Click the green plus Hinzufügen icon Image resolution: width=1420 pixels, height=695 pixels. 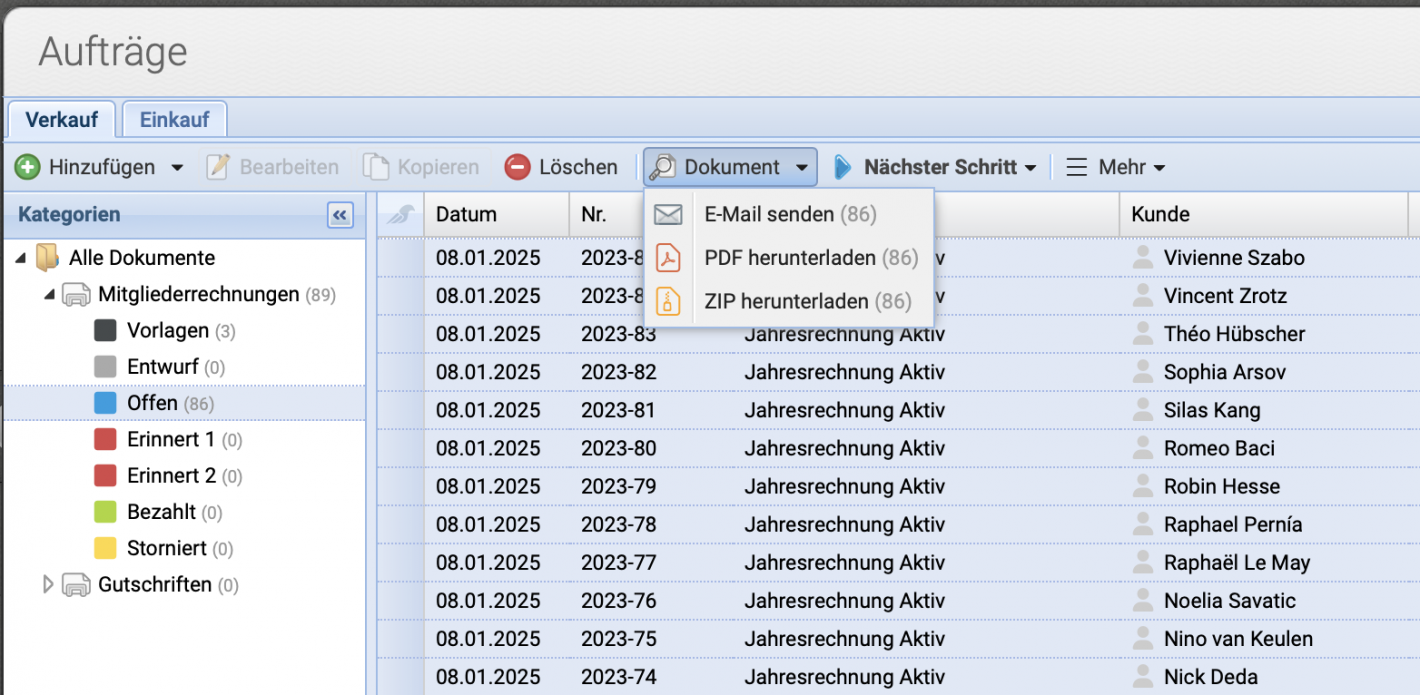click(x=27, y=167)
